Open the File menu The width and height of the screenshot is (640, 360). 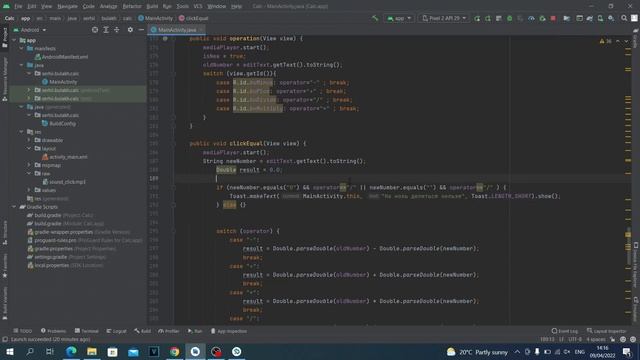point(18,6)
